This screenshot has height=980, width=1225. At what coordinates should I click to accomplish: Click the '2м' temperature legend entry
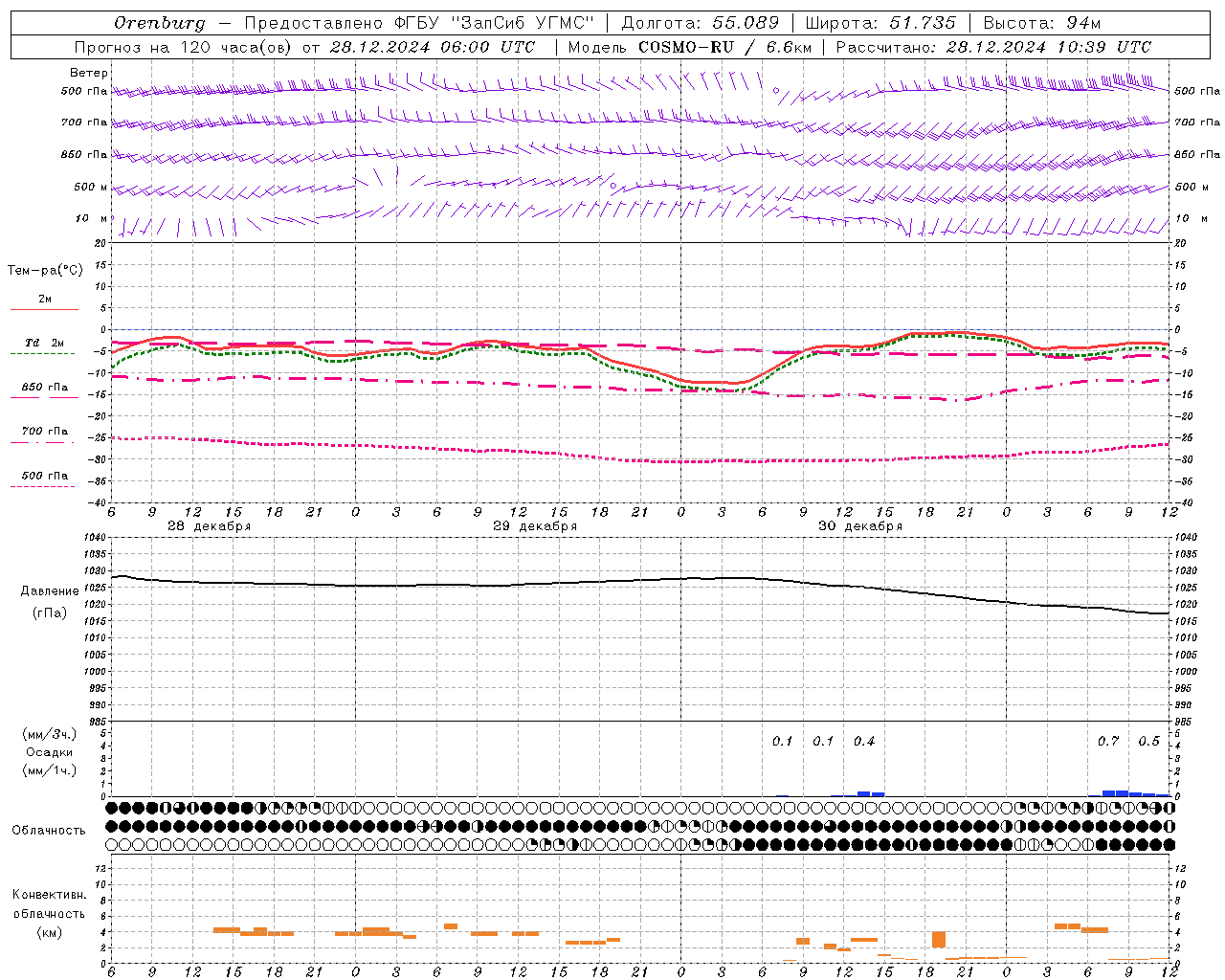45,300
